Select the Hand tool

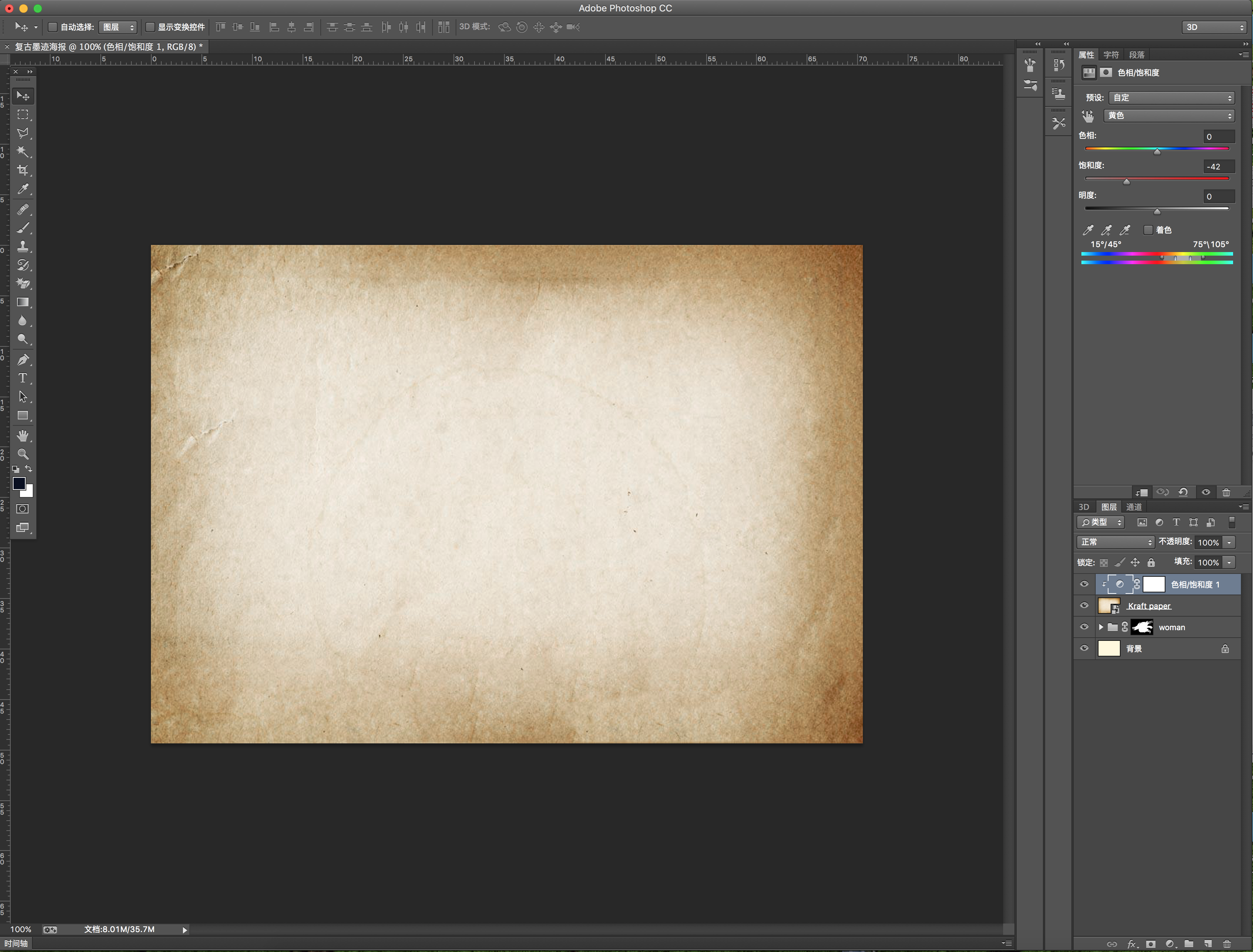point(23,436)
